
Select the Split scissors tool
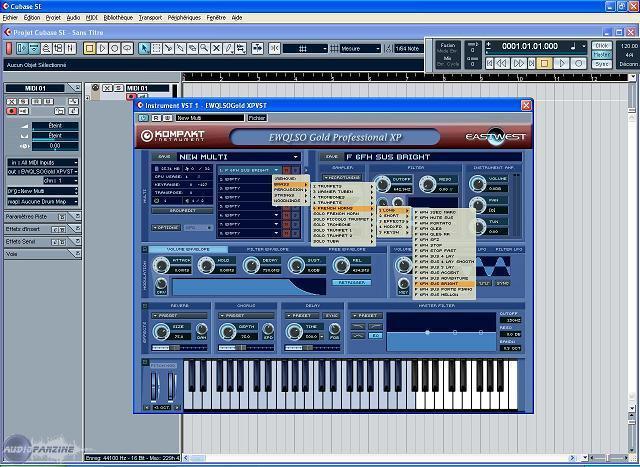tap(168, 49)
